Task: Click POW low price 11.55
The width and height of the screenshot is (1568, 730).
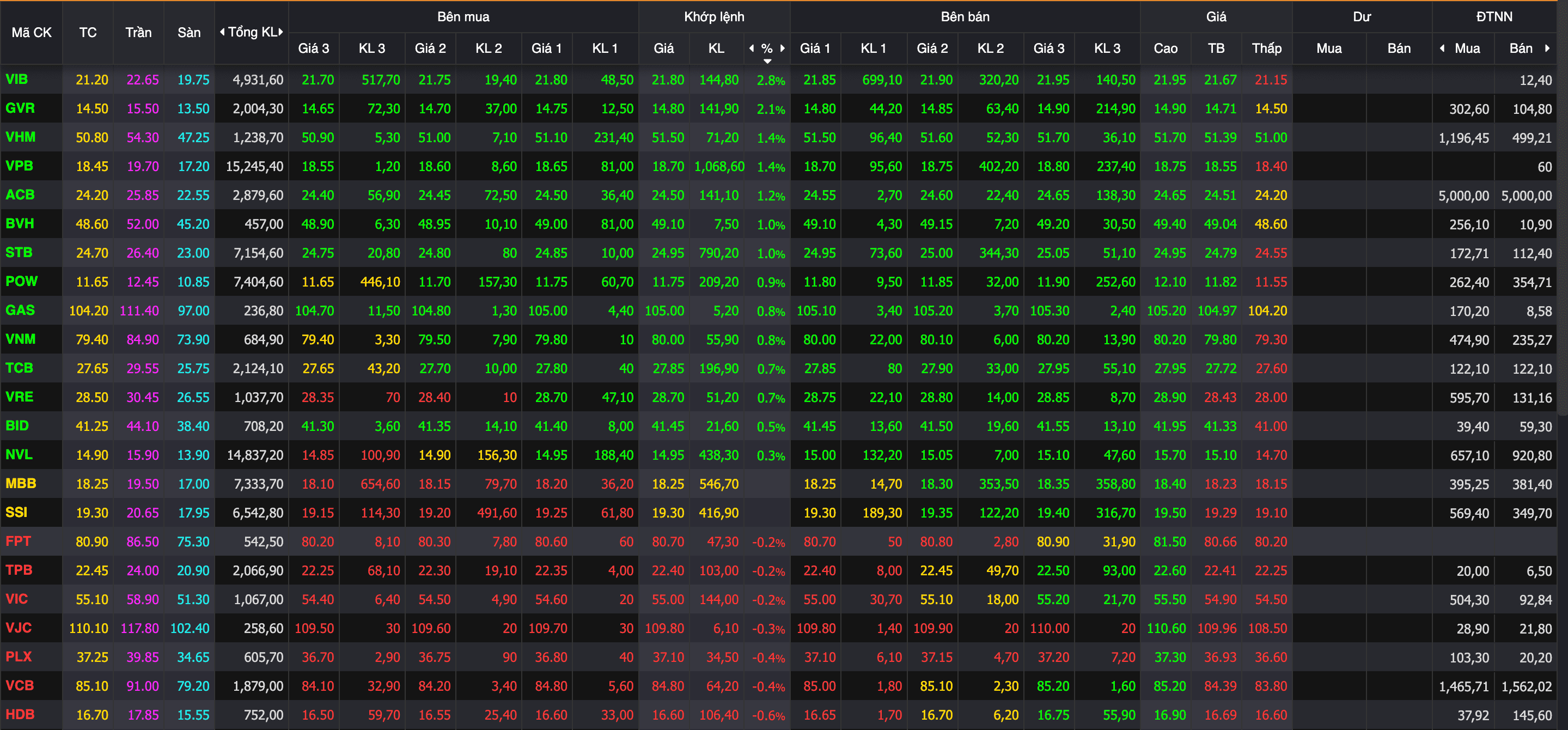Action: [1271, 282]
